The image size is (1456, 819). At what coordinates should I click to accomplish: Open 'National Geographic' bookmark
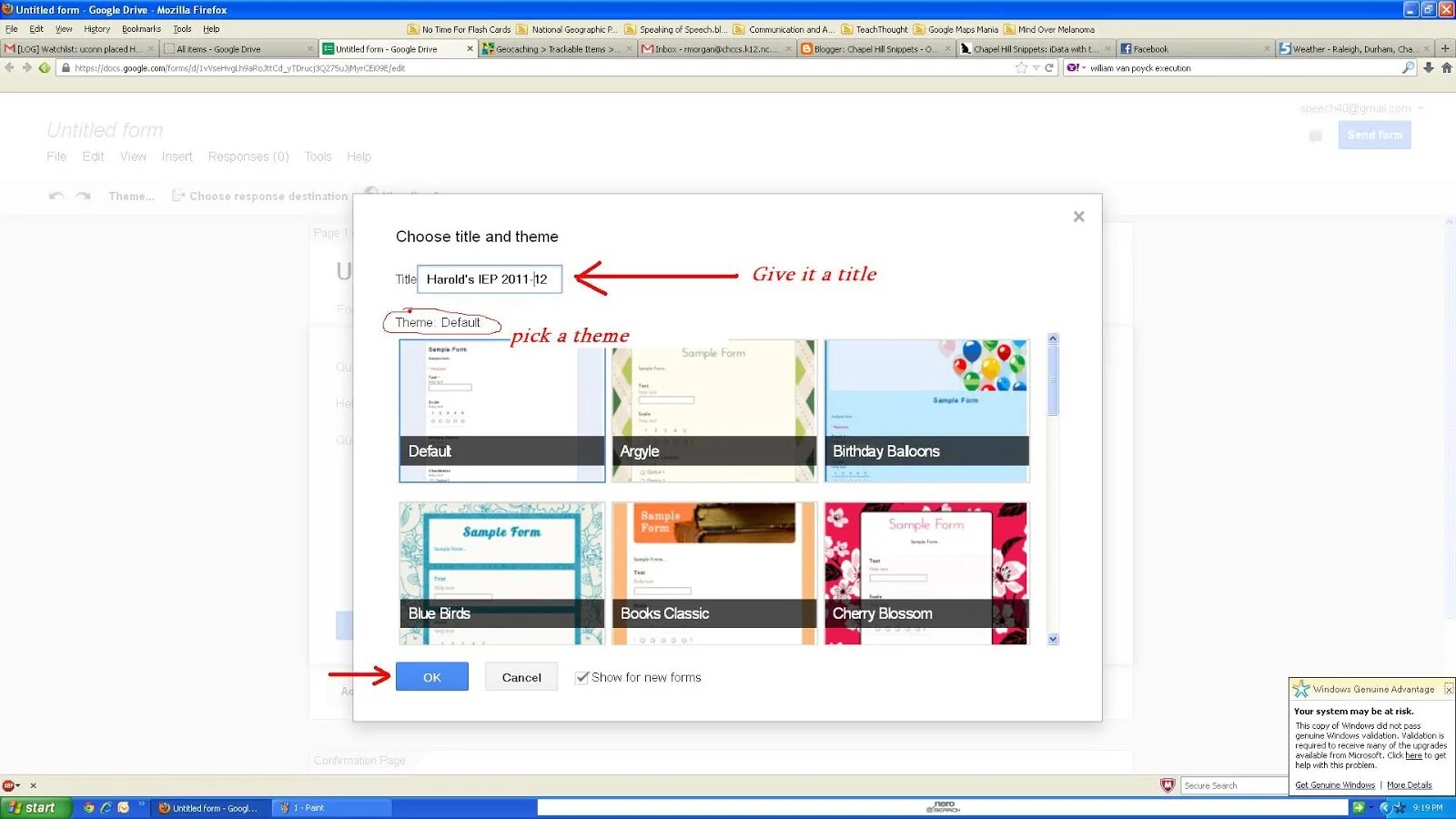567,29
